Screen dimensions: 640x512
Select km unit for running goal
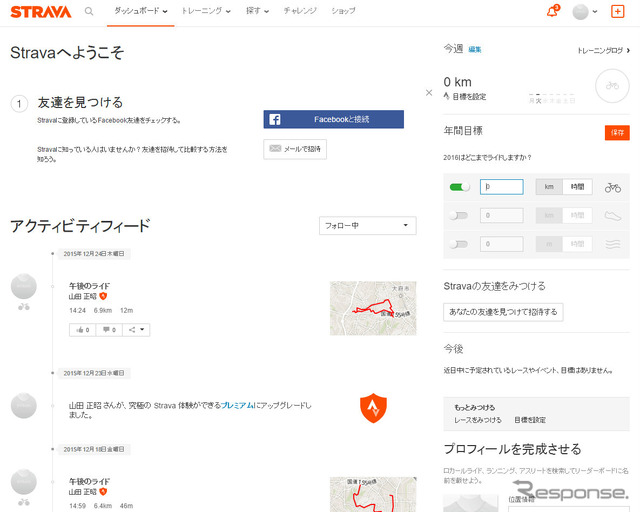(549, 216)
